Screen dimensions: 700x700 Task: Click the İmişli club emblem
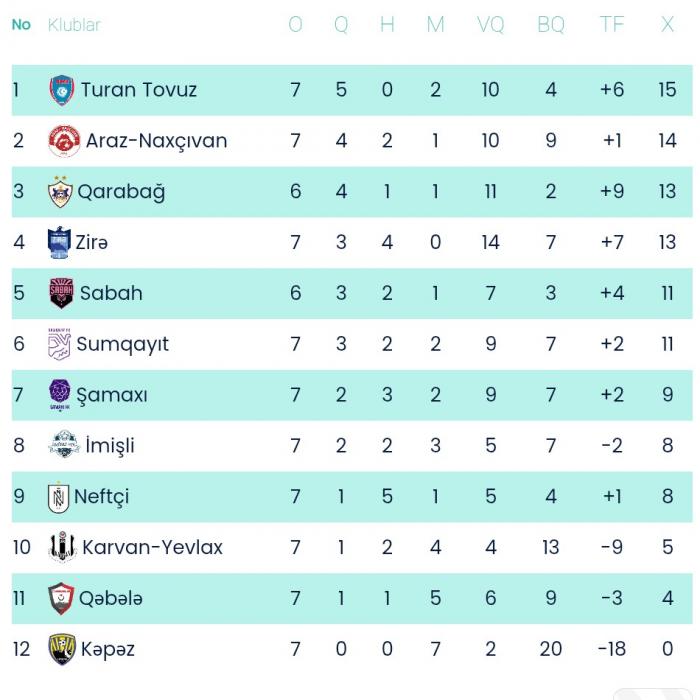click(64, 446)
